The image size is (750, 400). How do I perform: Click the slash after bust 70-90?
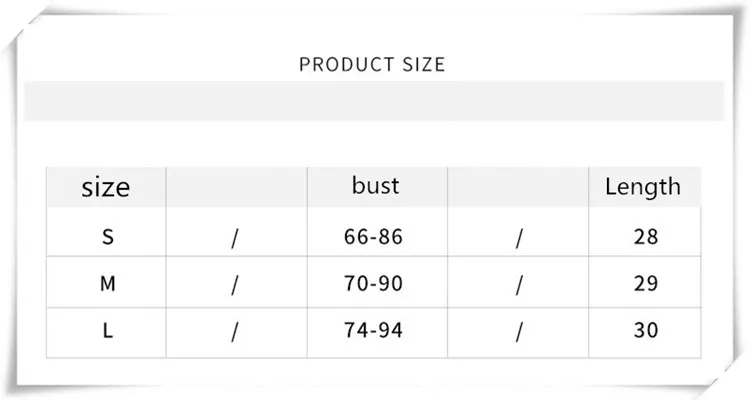(x=519, y=285)
